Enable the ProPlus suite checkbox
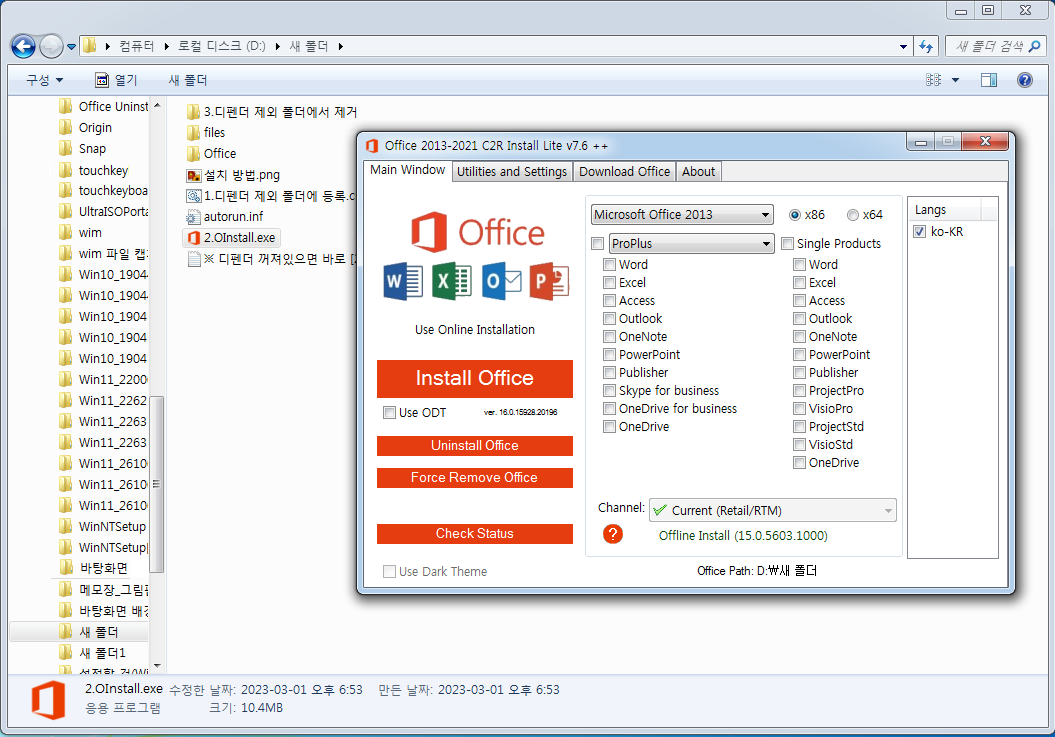The image size is (1055, 737). click(597, 244)
